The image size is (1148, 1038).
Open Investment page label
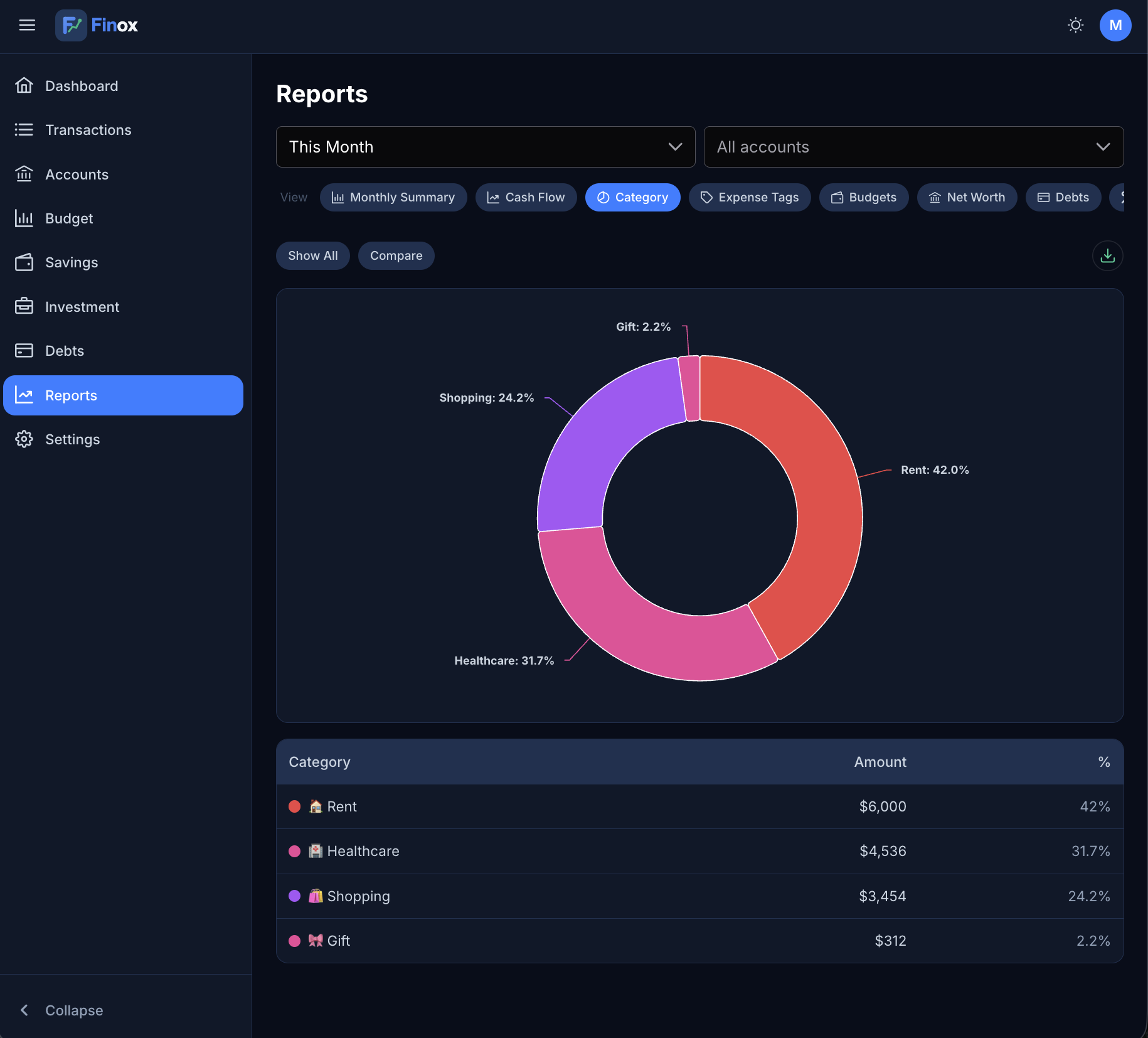click(82, 307)
